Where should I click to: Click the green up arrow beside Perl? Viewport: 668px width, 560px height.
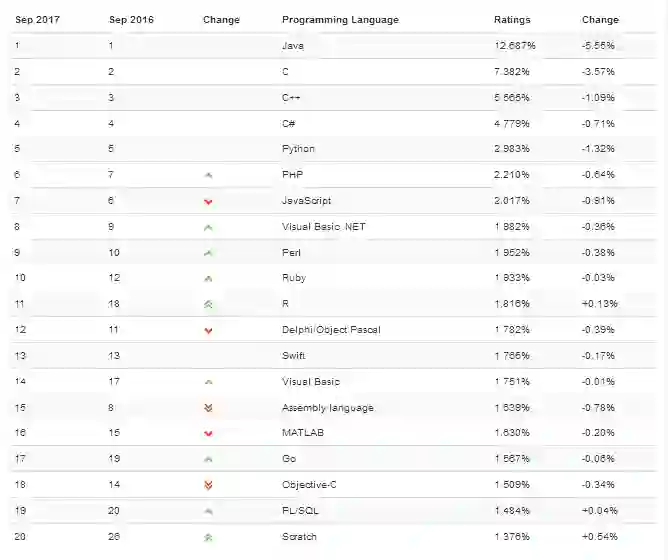208,253
